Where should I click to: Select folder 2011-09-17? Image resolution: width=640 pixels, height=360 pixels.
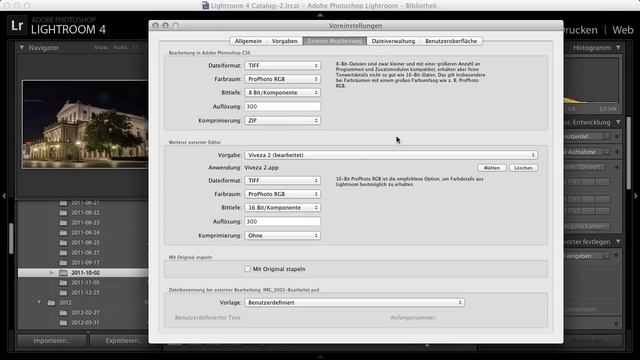point(85,262)
